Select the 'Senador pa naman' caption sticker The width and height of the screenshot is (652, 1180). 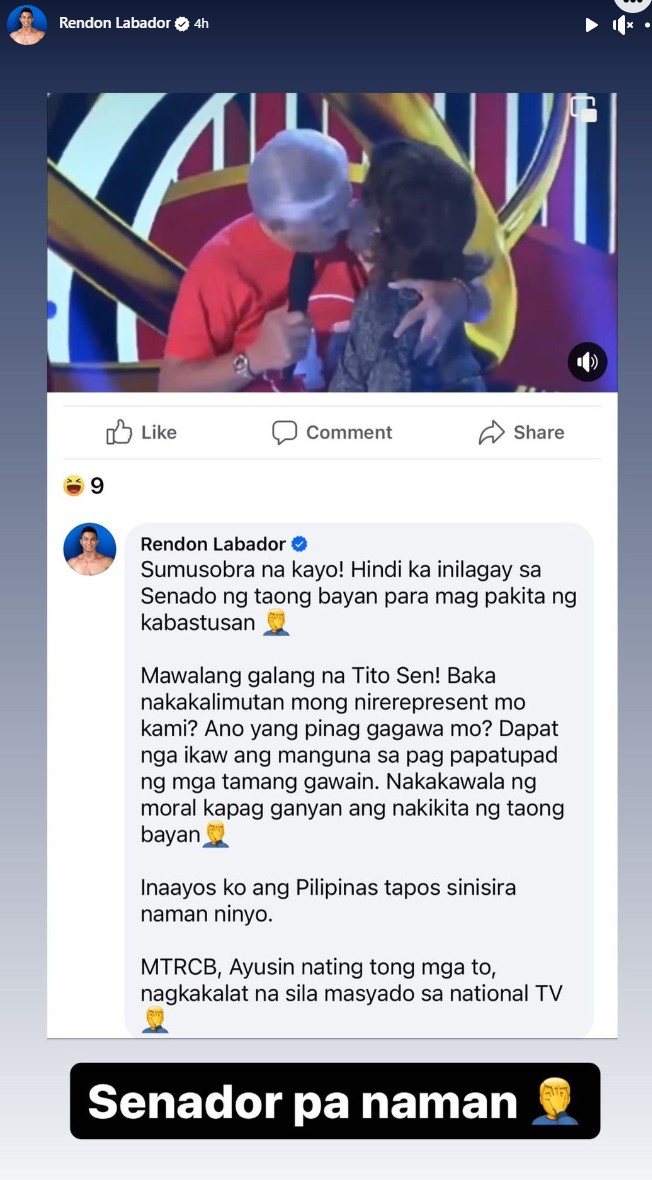pyautogui.click(x=335, y=1101)
